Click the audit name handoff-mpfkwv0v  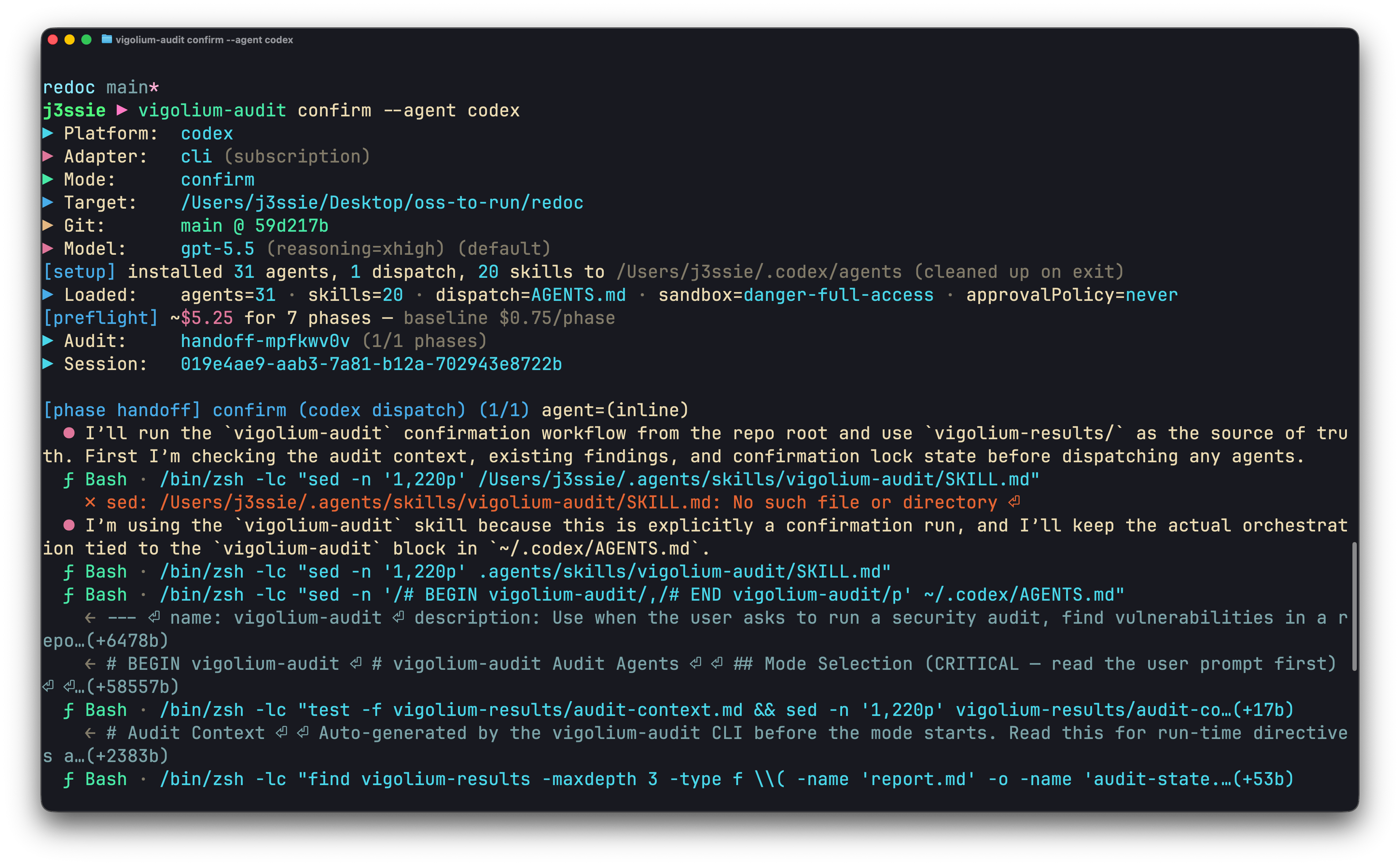click(x=265, y=341)
